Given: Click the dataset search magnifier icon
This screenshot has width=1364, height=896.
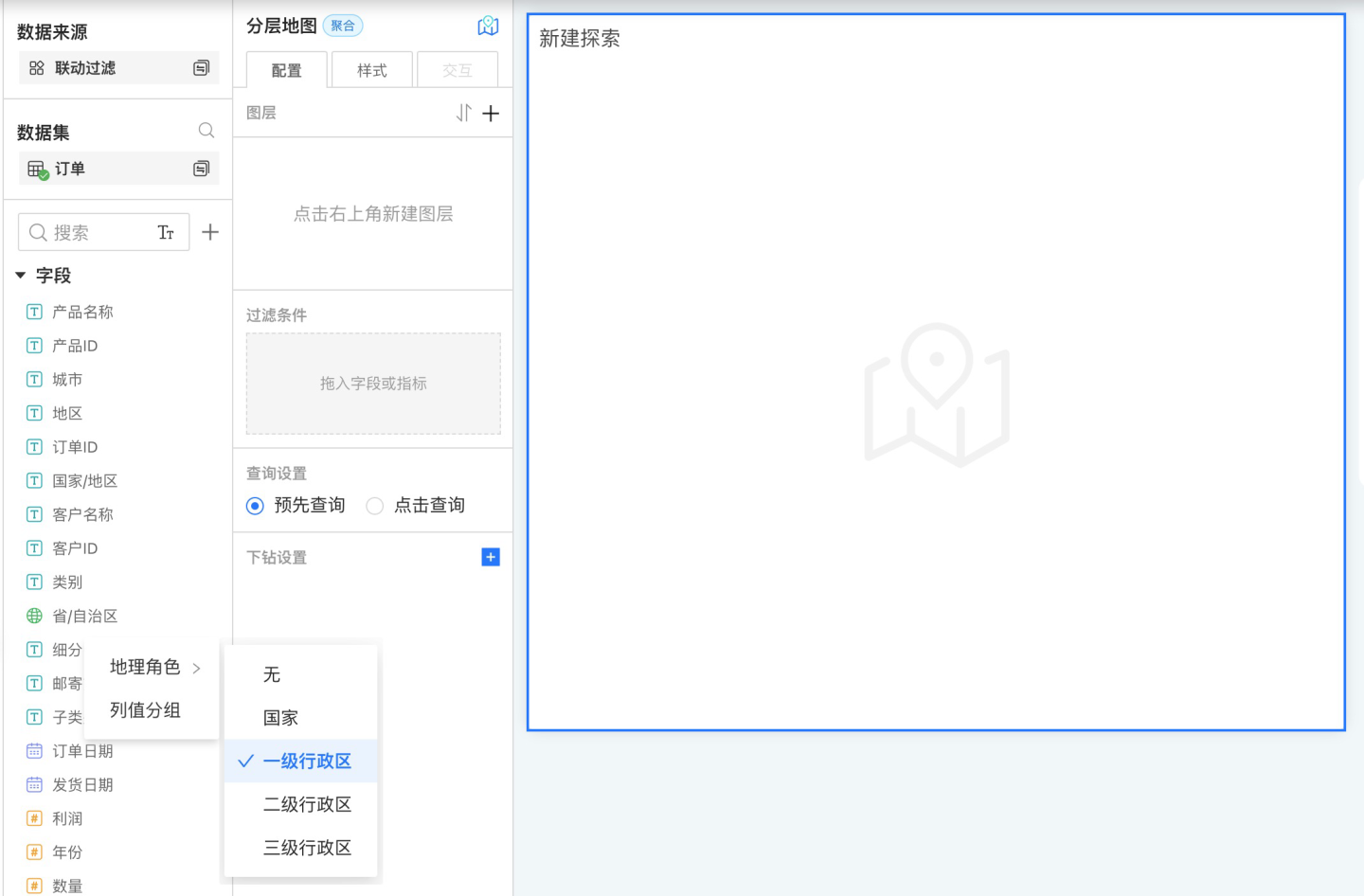Looking at the screenshot, I should (206, 131).
